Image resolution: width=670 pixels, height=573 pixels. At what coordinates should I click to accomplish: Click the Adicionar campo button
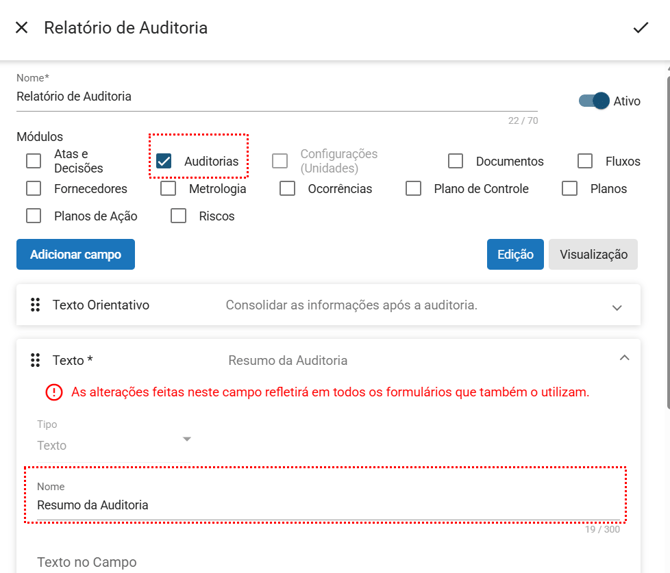tap(75, 255)
